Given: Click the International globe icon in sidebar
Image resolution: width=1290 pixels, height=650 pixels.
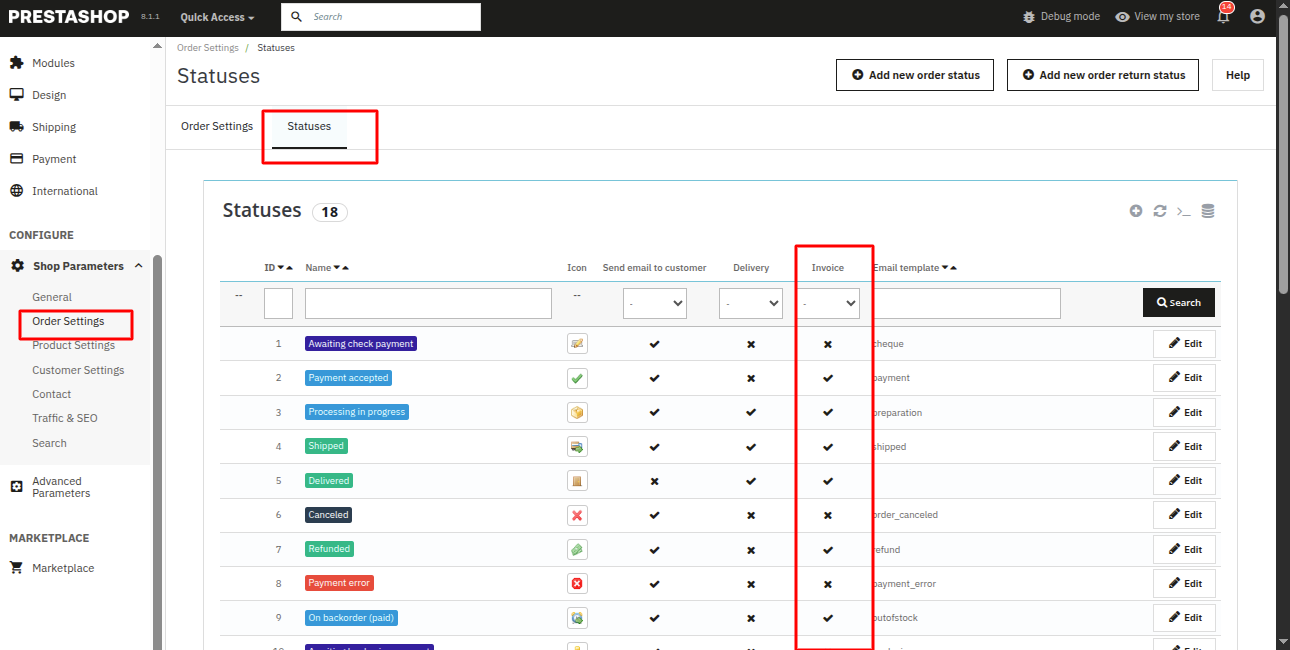Looking at the screenshot, I should pyautogui.click(x=16, y=191).
